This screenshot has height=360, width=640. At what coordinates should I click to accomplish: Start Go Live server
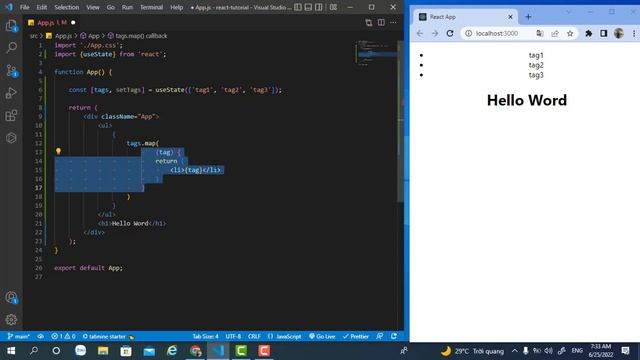point(322,336)
